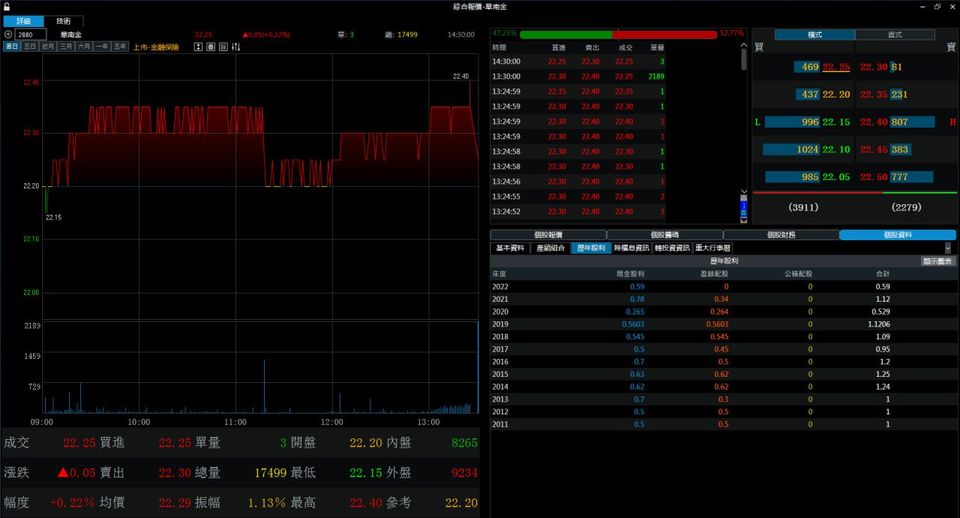Click the chart settings sliders icon

pyautogui.click(x=236, y=47)
